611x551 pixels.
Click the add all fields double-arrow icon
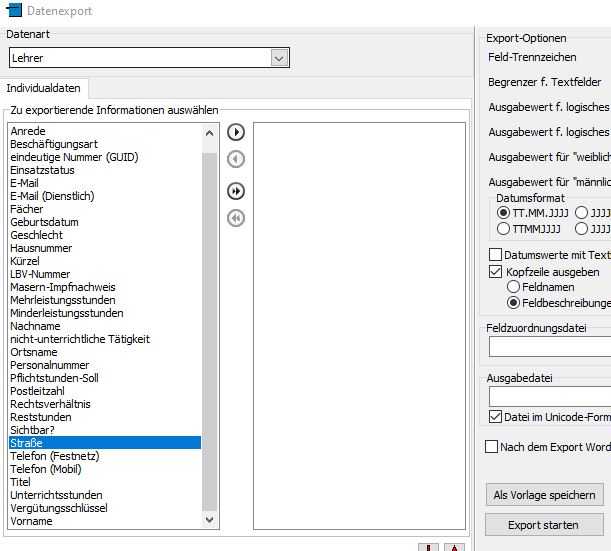pyautogui.click(x=236, y=191)
